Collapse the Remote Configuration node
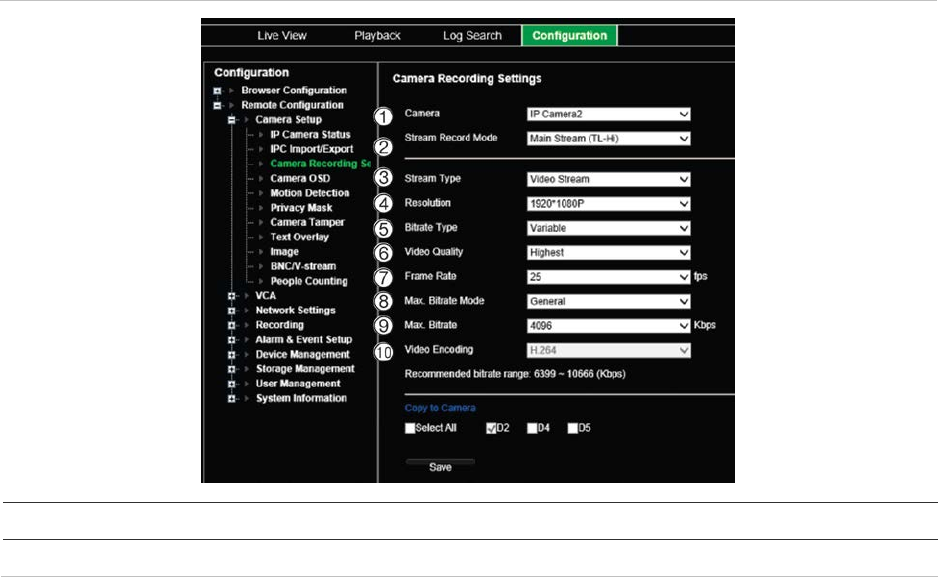Viewport: 938px width, 577px height. [x=217, y=105]
